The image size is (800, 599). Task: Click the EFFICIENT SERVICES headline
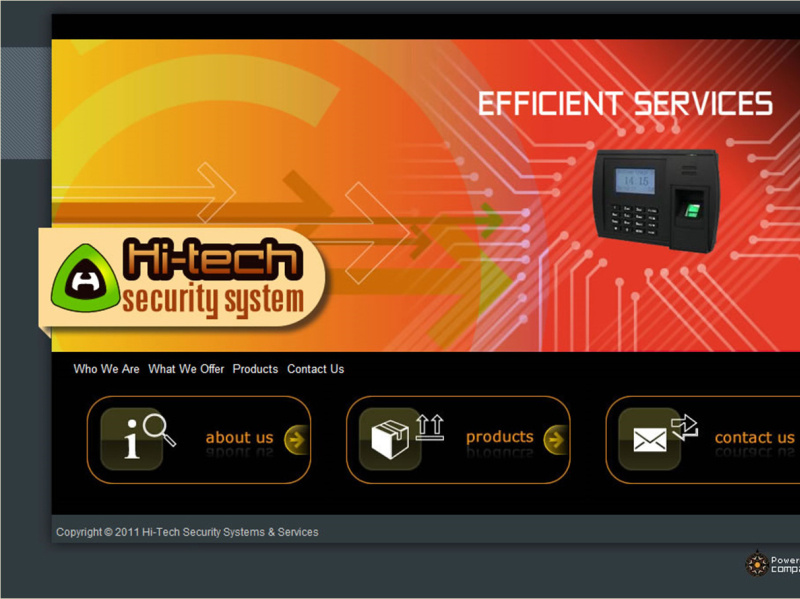point(626,103)
